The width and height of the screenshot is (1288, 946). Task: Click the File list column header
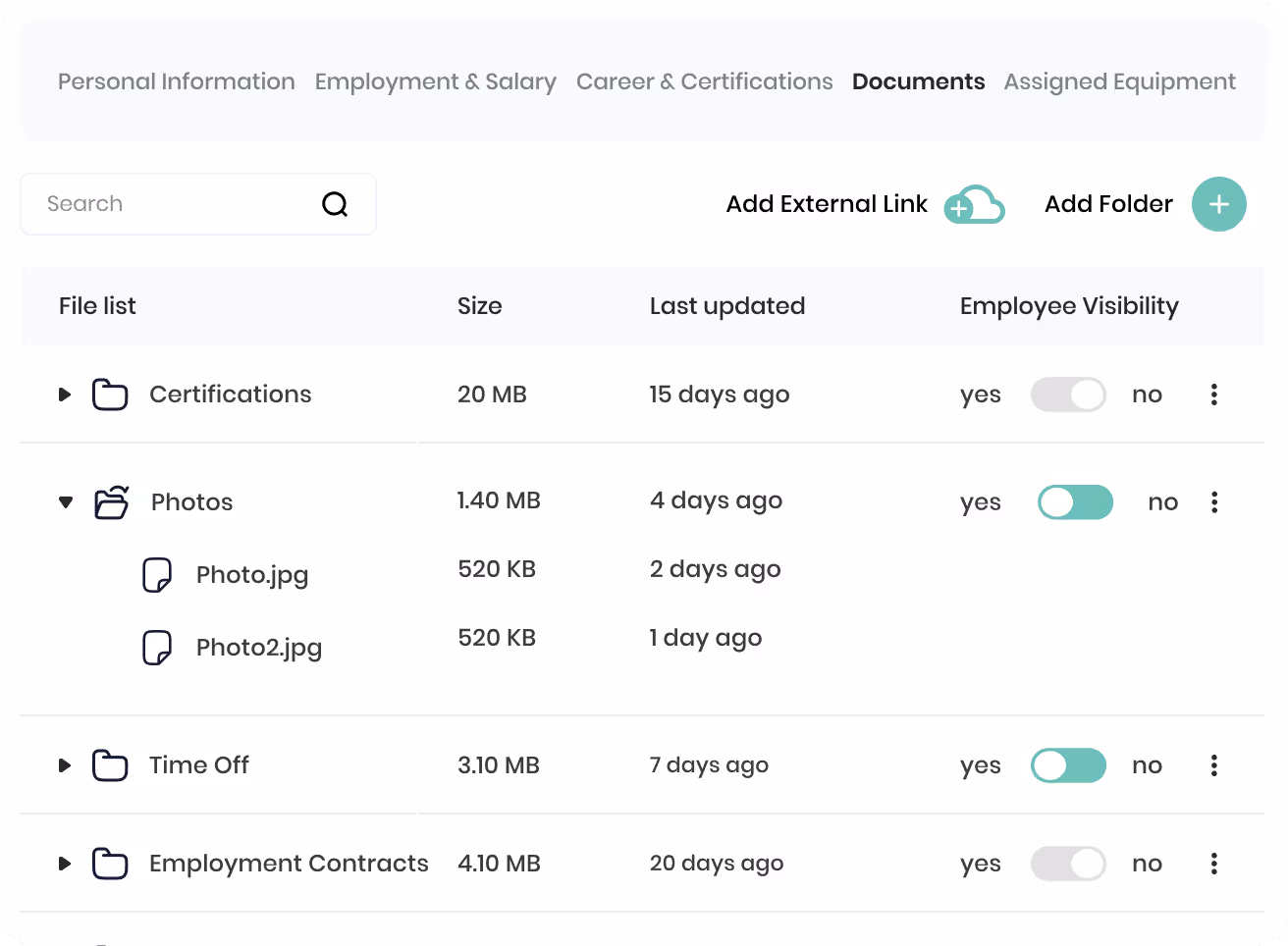coord(97,306)
